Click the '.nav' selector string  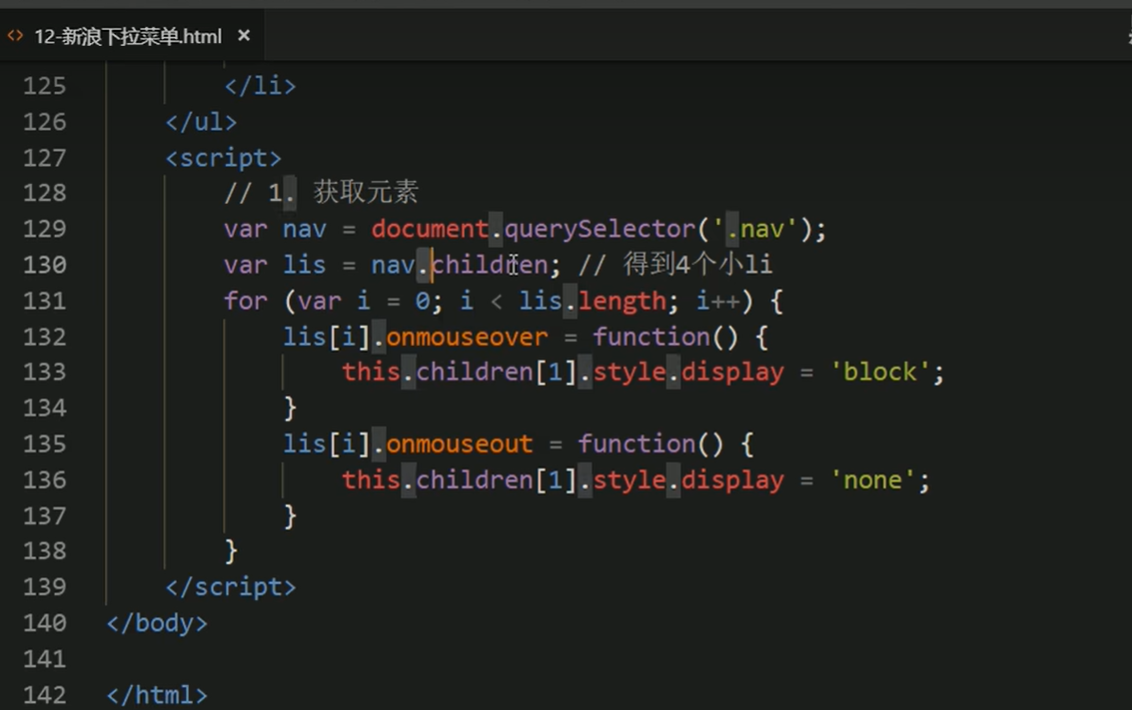[755, 229]
